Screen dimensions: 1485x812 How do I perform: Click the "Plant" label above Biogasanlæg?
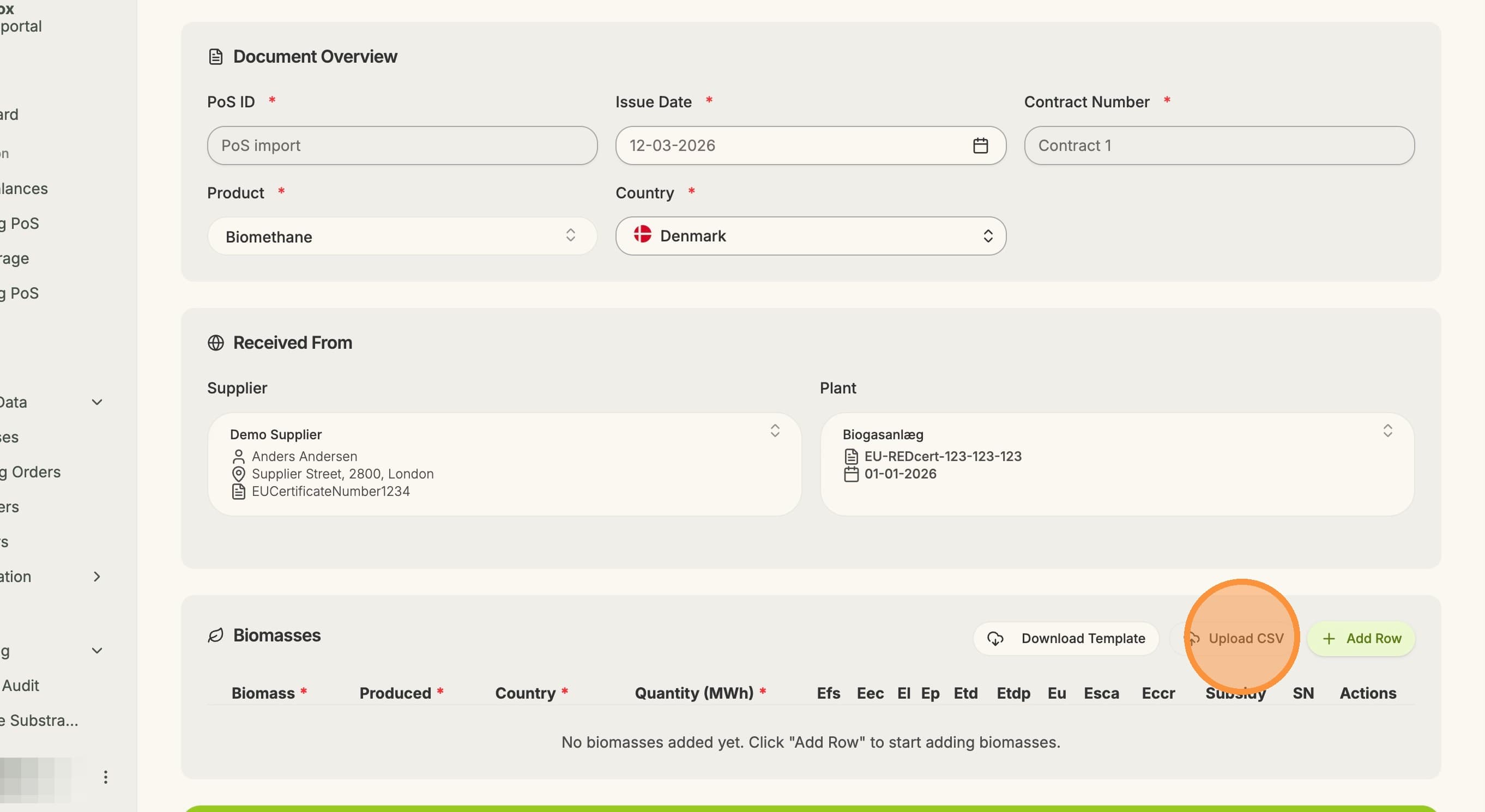pyautogui.click(x=837, y=388)
